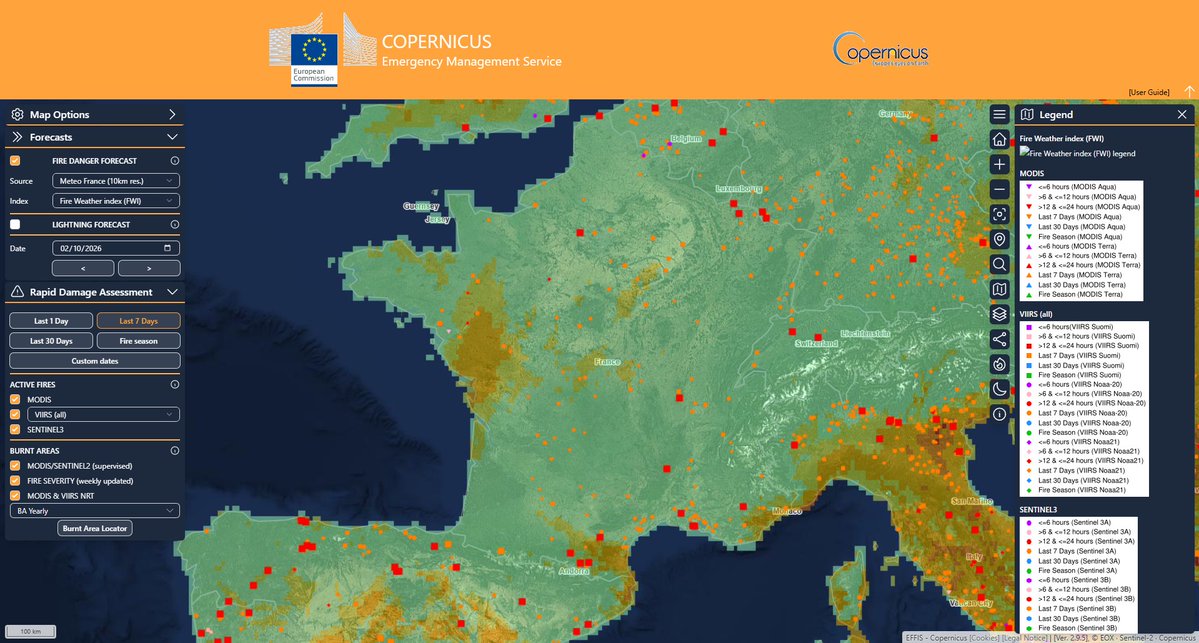
Task: Close the Legend panel
Action: coord(1181,115)
